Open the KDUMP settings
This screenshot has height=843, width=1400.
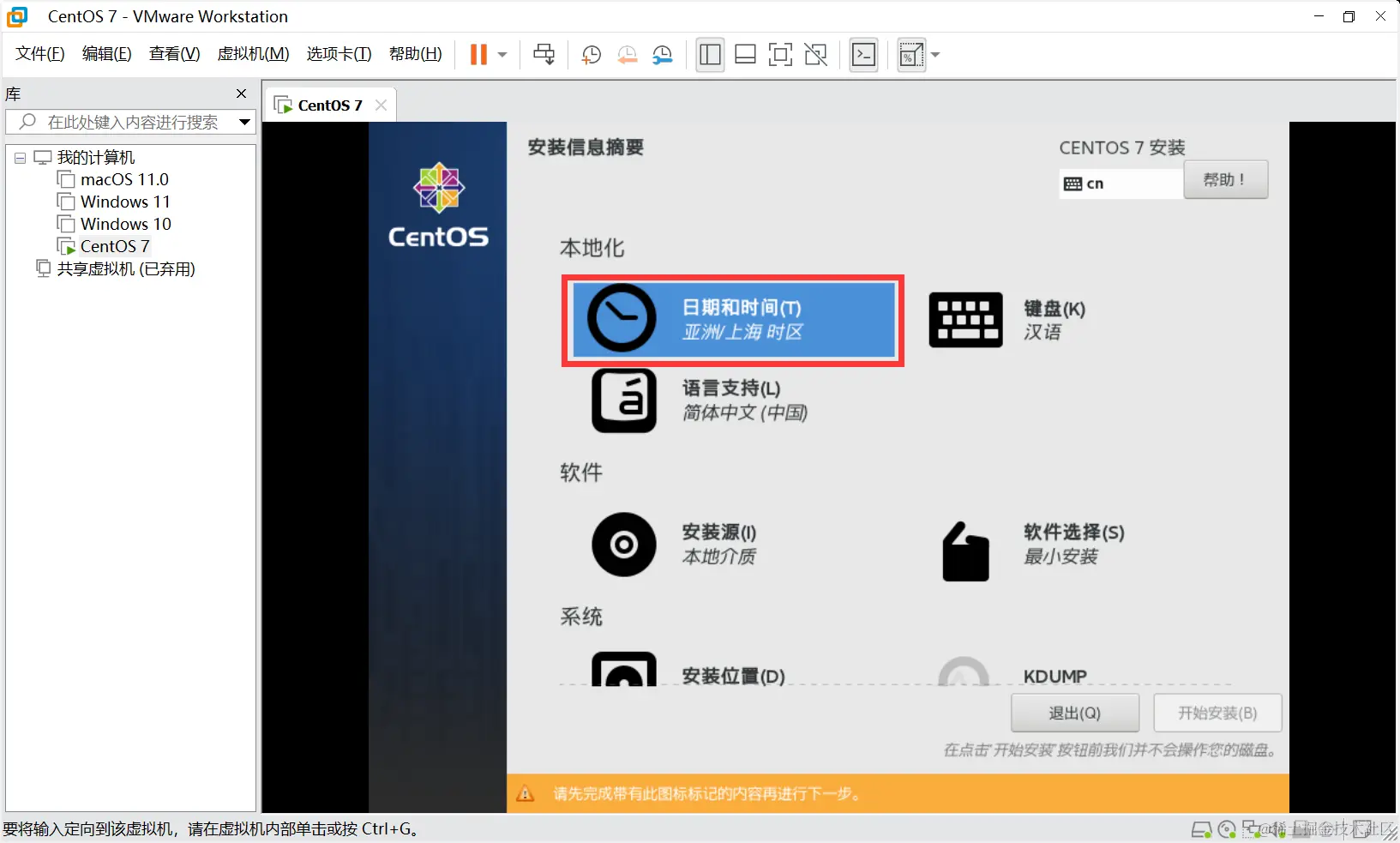coord(1012,671)
